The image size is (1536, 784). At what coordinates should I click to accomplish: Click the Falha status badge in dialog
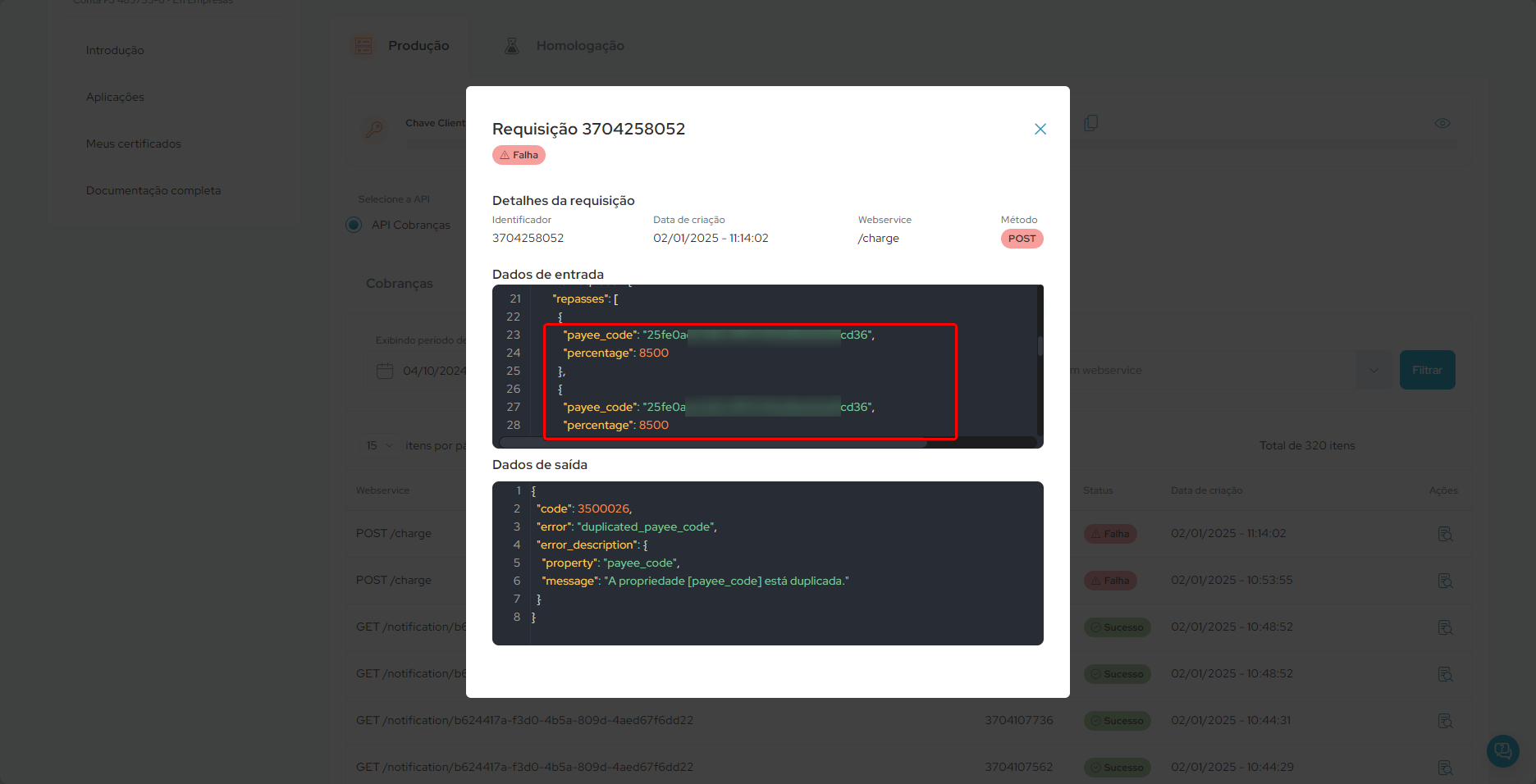(519, 155)
